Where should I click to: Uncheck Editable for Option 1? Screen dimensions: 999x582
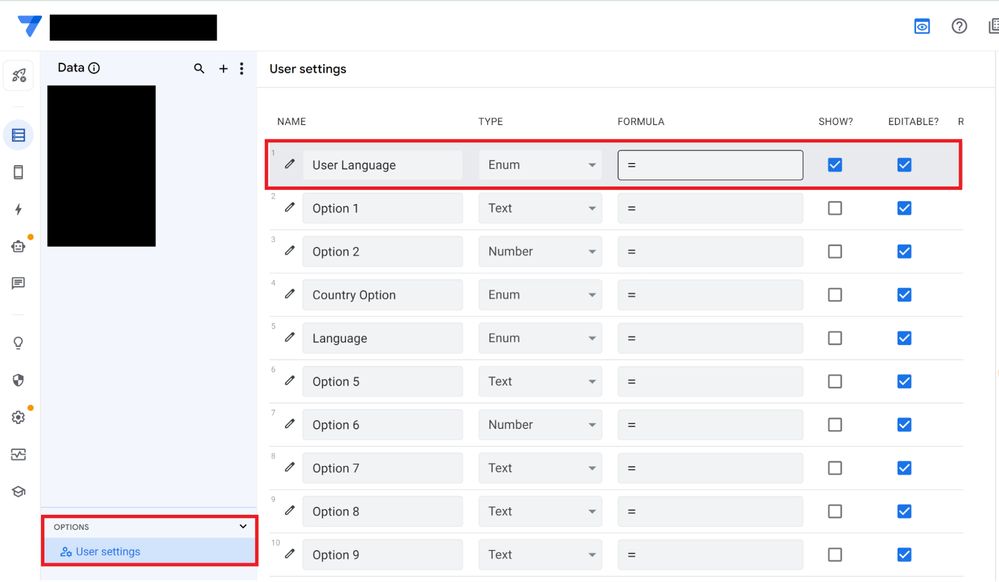(x=904, y=208)
